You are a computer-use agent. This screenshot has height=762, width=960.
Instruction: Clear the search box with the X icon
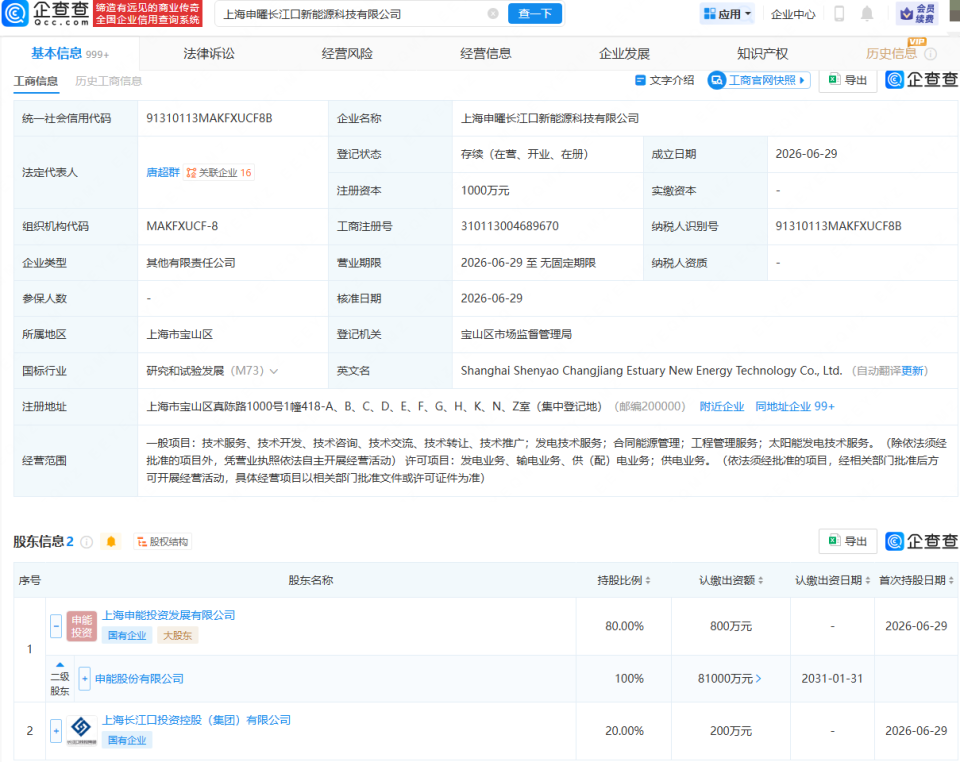[x=493, y=13]
